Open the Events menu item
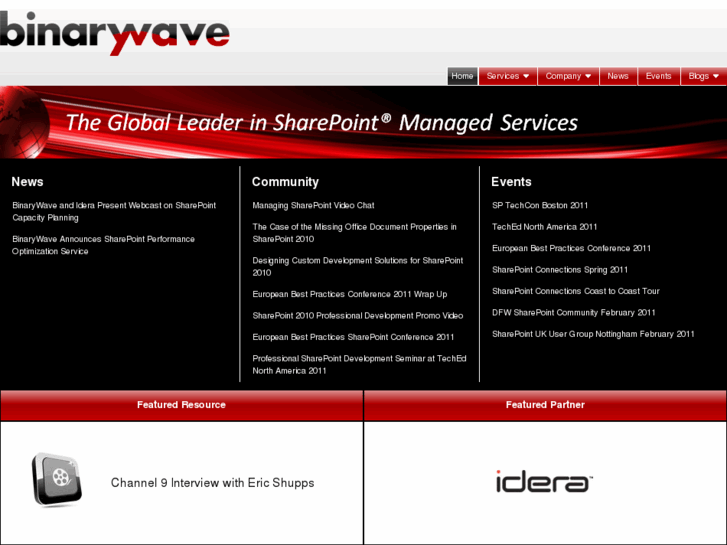This screenshot has height=545, width=727. 658,76
